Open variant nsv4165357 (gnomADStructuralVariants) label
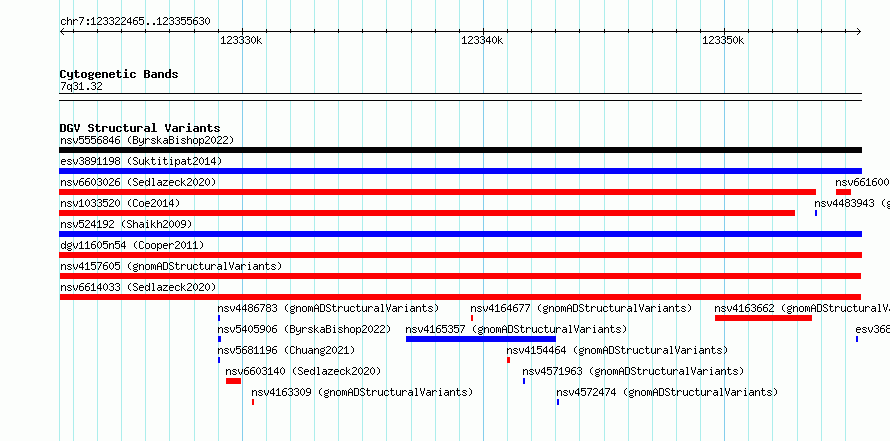Viewport: 890px width, 441px height. [x=516, y=329]
